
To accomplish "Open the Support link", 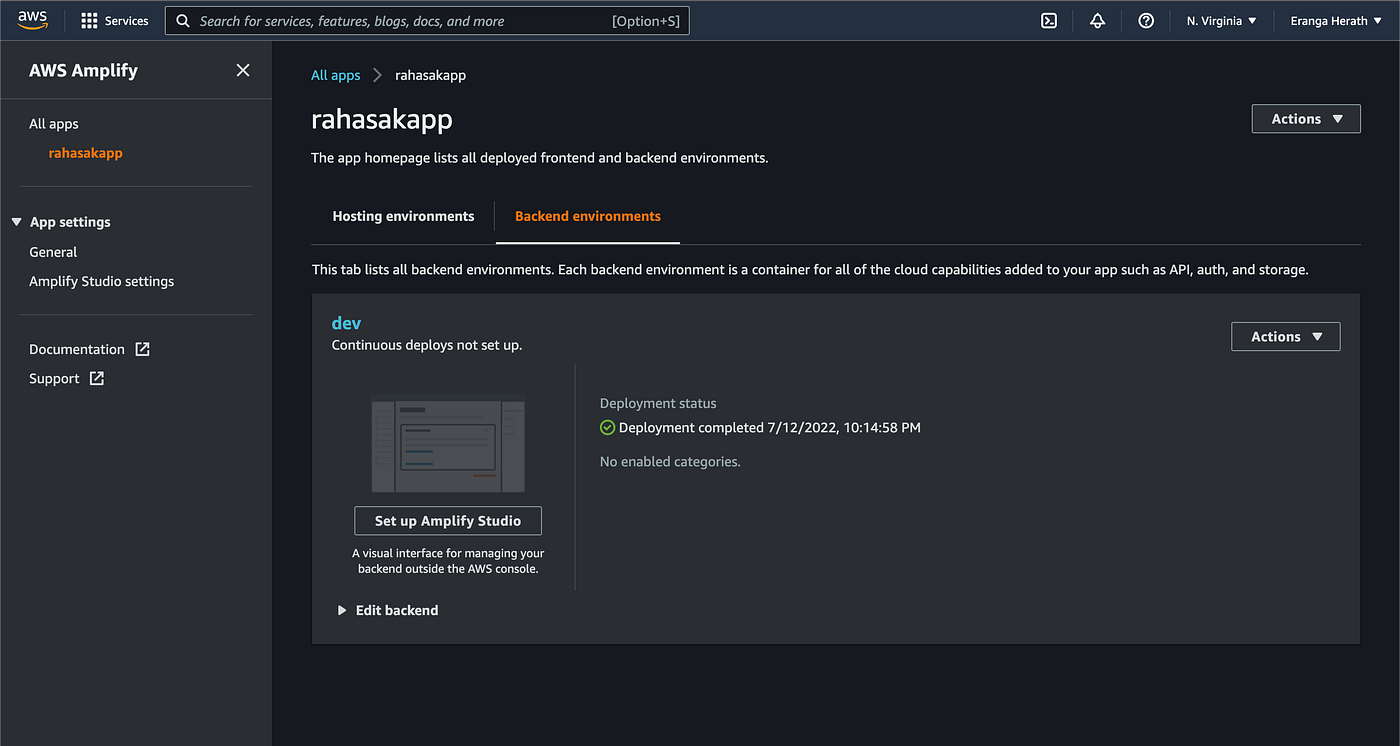I will (54, 378).
